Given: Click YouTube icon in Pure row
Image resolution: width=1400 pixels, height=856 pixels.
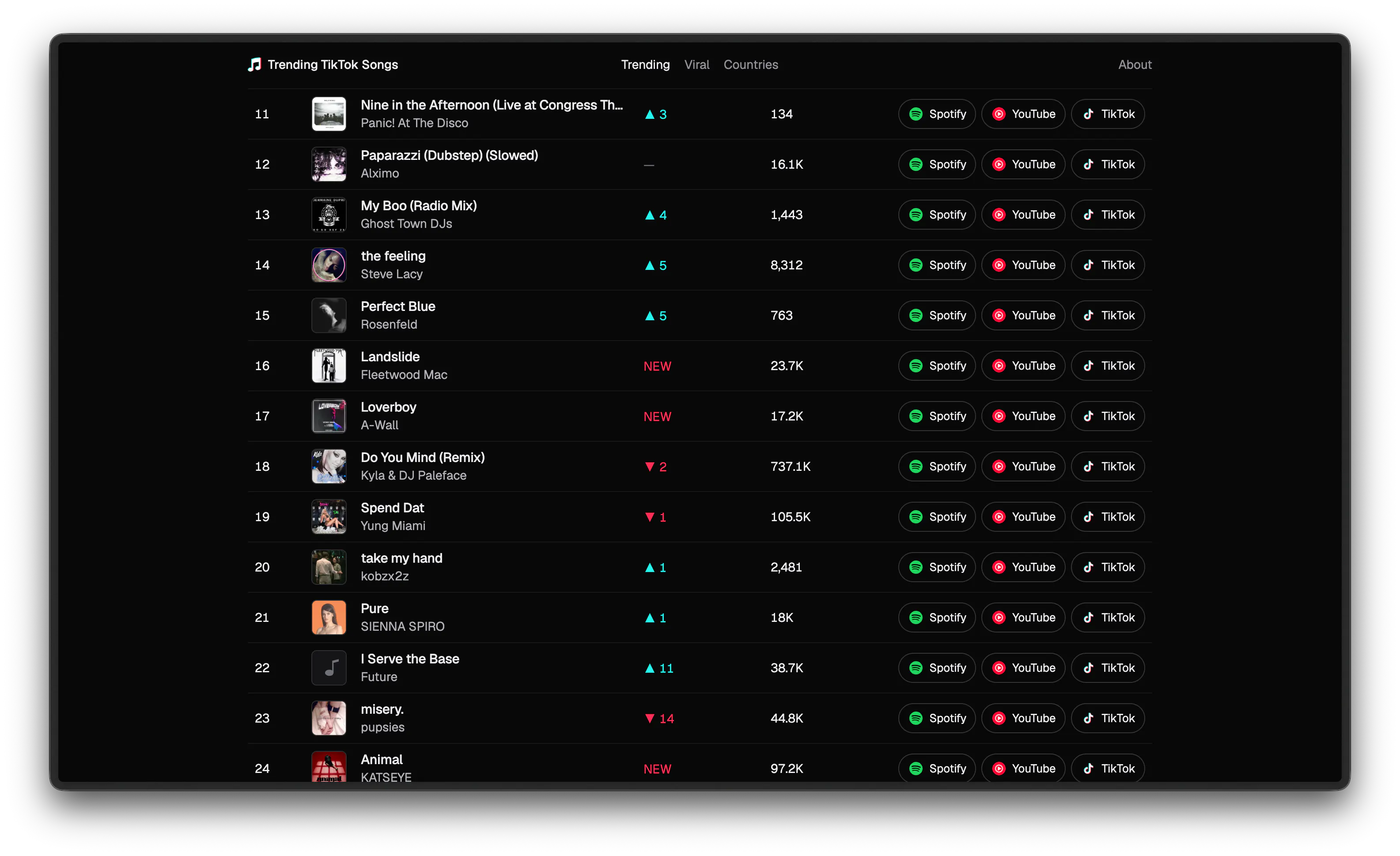Looking at the screenshot, I should [998, 617].
